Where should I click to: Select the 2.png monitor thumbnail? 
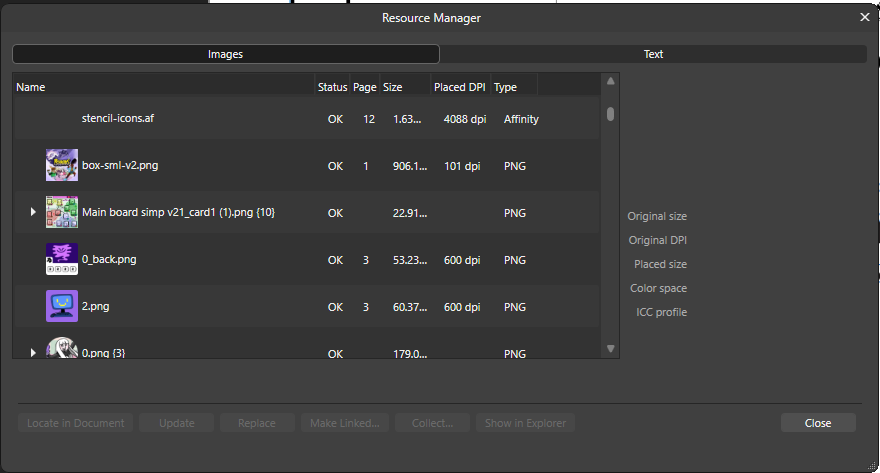(62, 306)
